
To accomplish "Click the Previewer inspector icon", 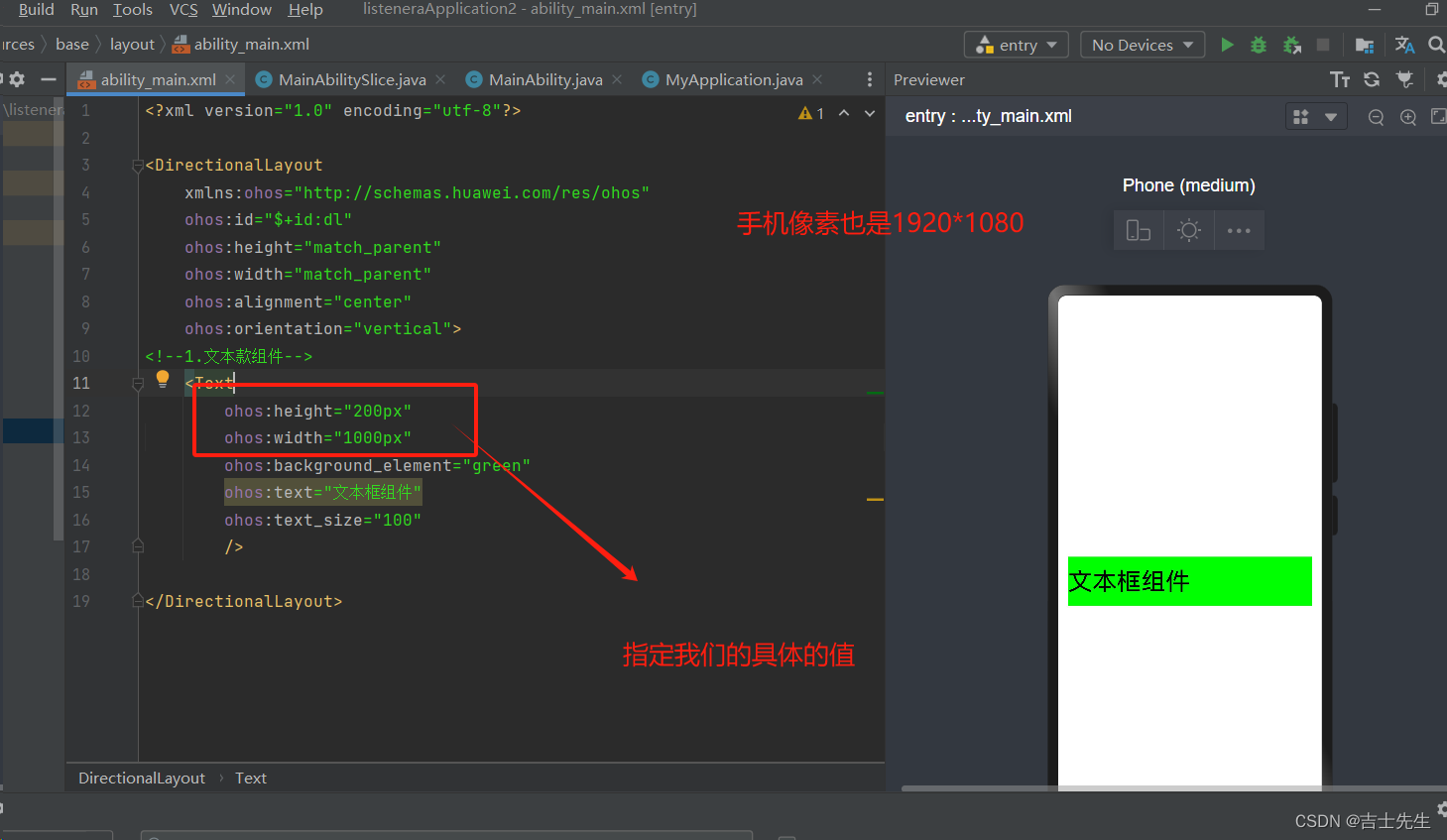I will coord(1404,79).
